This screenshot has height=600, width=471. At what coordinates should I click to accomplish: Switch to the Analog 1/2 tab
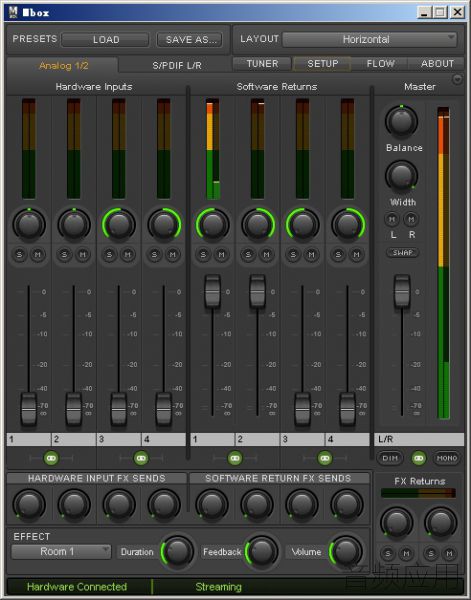coord(63,65)
